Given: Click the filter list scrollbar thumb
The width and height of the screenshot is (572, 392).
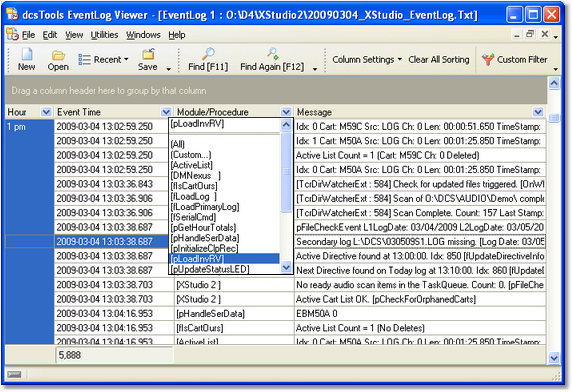Looking at the screenshot, I should [x=286, y=172].
